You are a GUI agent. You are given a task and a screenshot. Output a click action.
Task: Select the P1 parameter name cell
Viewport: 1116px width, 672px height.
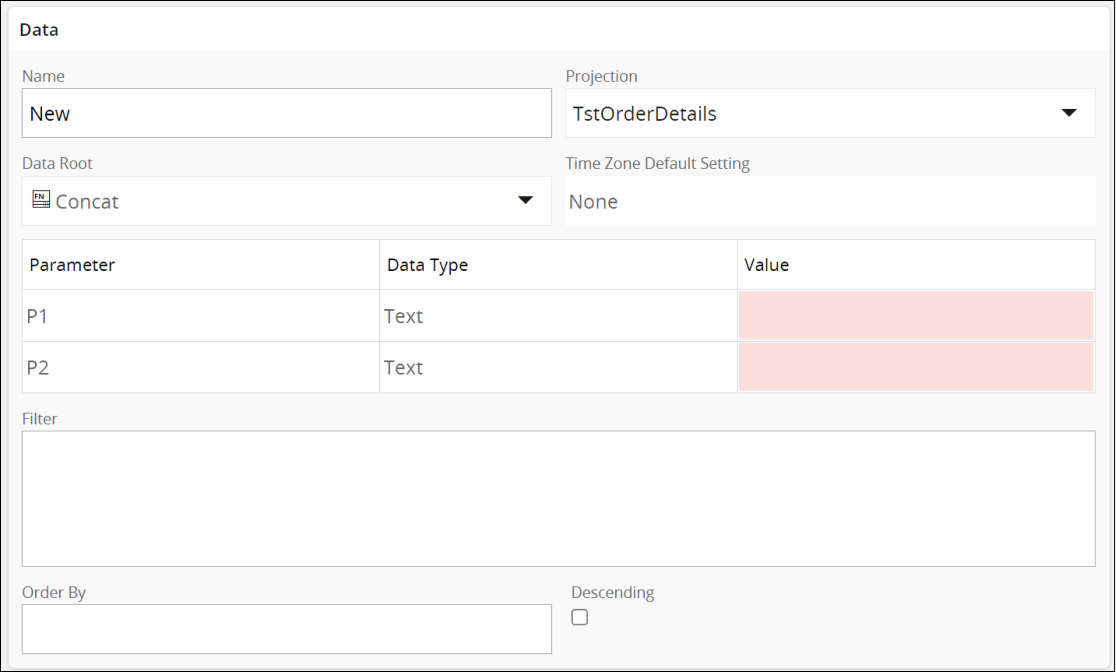pos(38,316)
